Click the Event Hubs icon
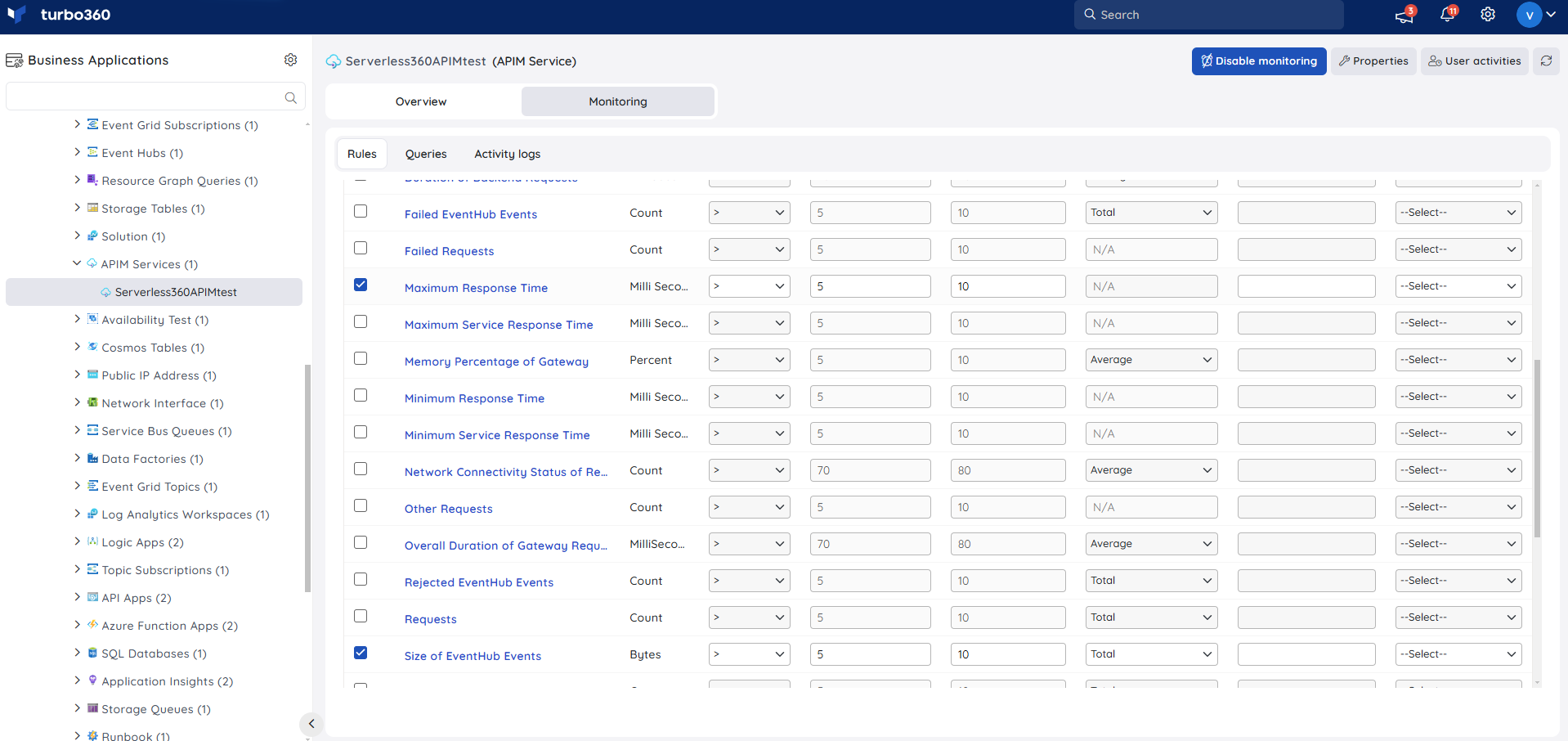Image resolution: width=1568 pixels, height=741 pixels. click(x=92, y=152)
